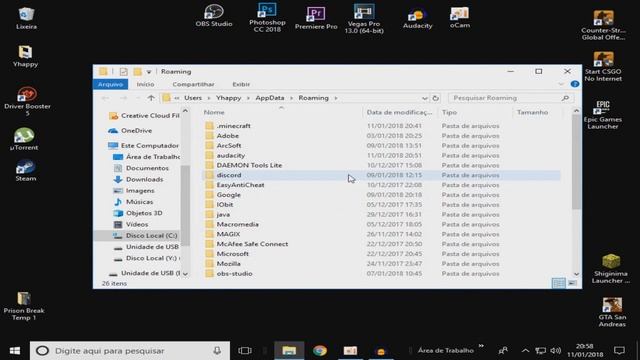Viewport: 640px width, 360px height.
Task: Expand the ribbon with chevron arrow
Action: pos(561,84)
